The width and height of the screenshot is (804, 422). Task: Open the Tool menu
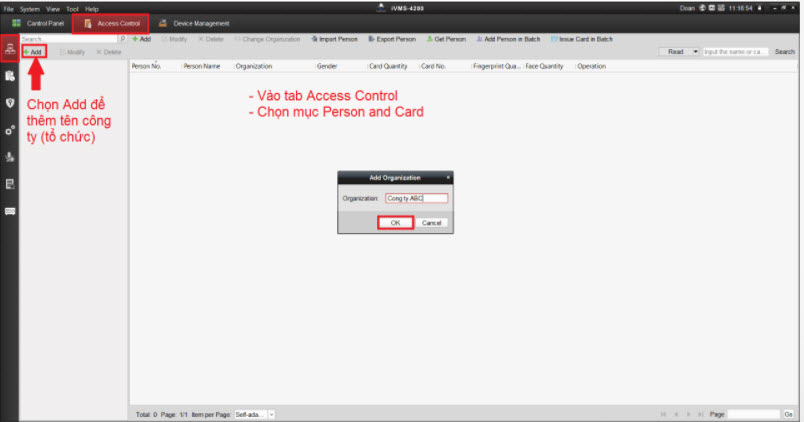(72, 8)
